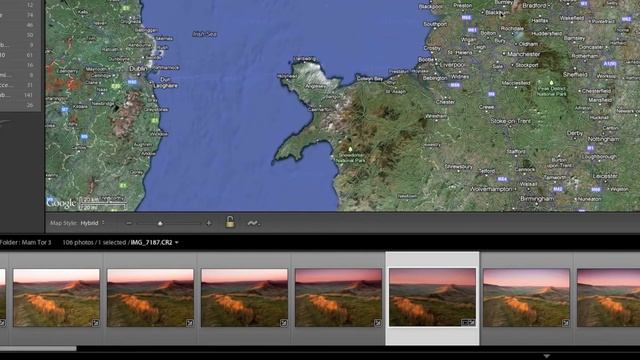This screenshot has height=360, width=640.
Task: Zoom in with the plus icon
Action: [x=209, y=223]
